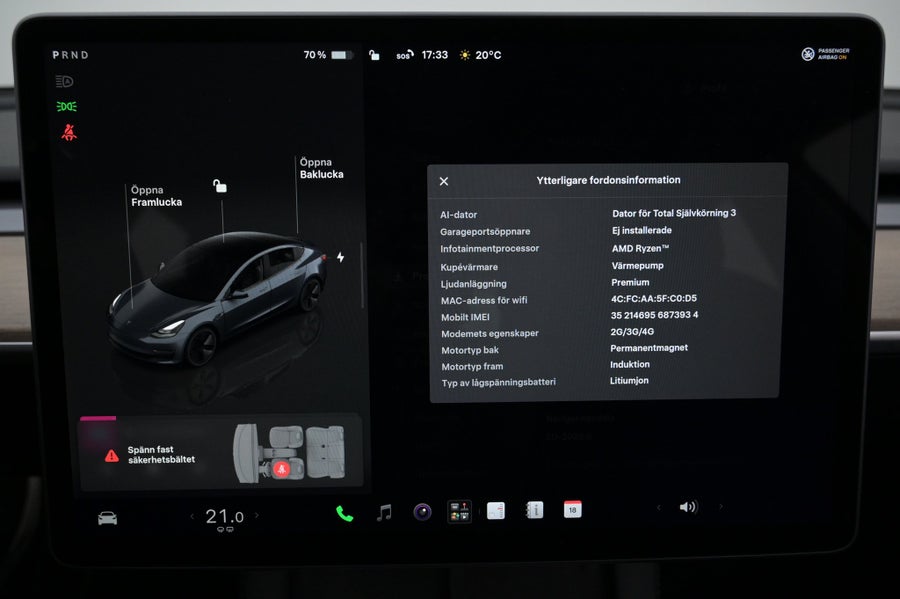Image resolution: width=900 pixels, height=599 pixels.
Task: Tap the 'Ljudanläggning' row label
Action: (x=474, y=284)
